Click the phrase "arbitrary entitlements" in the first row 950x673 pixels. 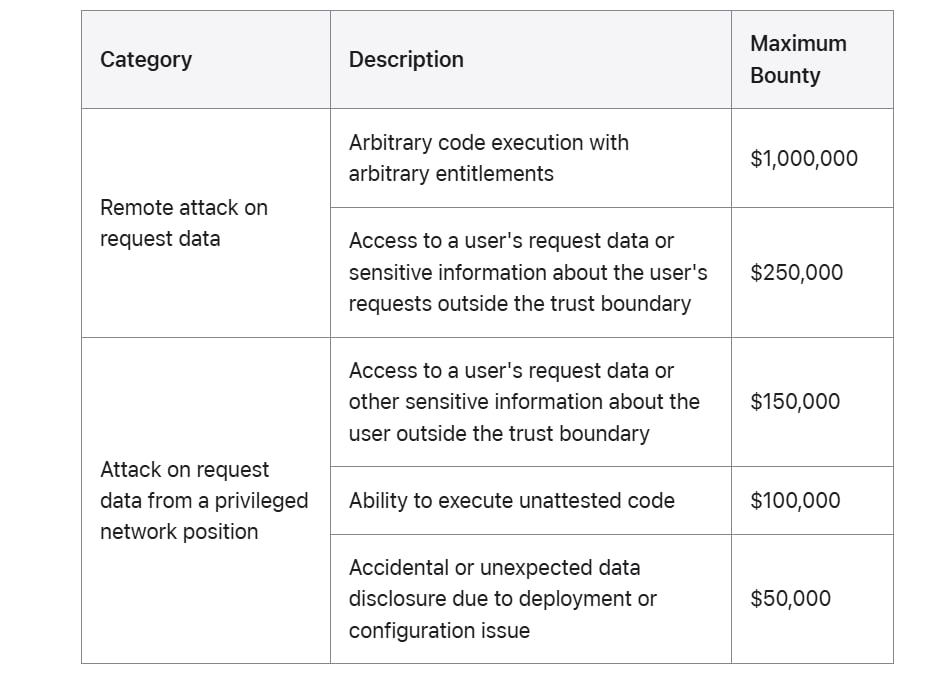click(x=451, y=174)
